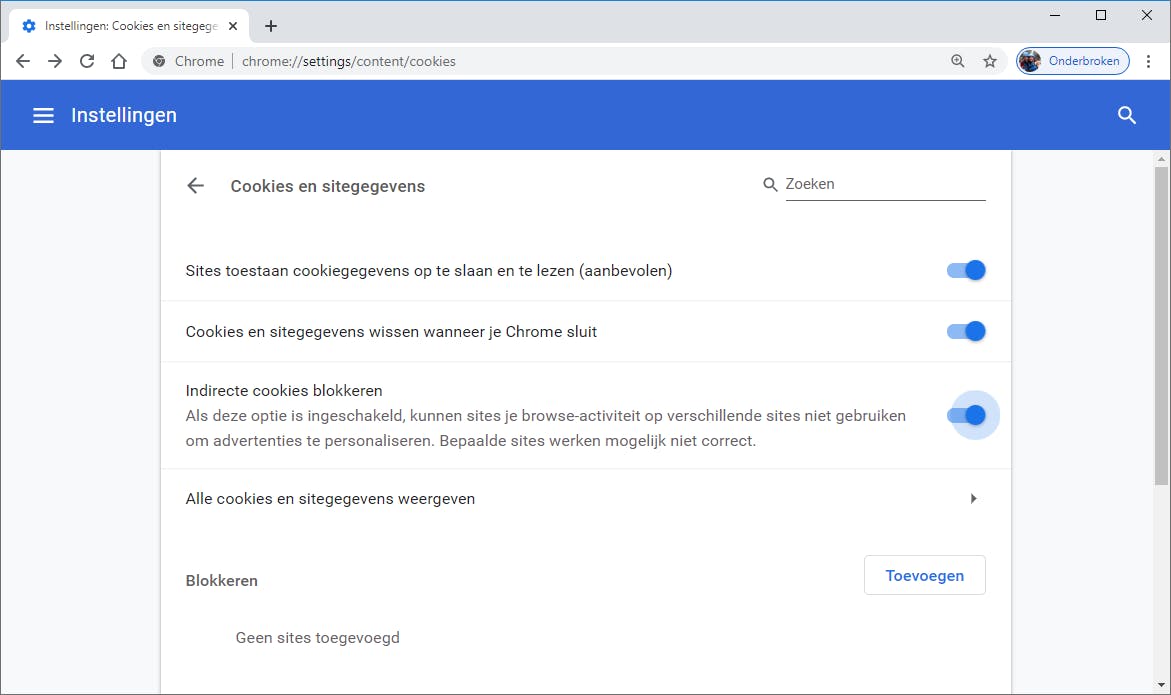Image resolution: width=1171 pixels, height=695 pixels.
Task: Click the browser home icon
Action: (119, 61)
